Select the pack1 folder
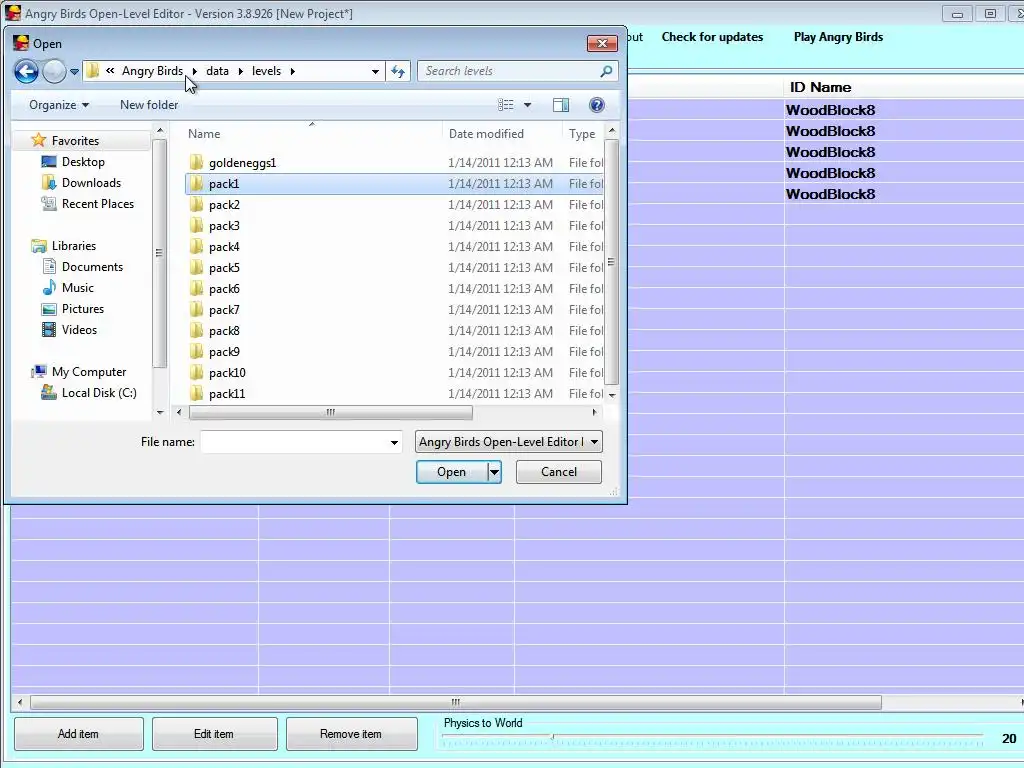This screenshot has width=1024, height=768. pyautogui.click(x=394, y=184)
